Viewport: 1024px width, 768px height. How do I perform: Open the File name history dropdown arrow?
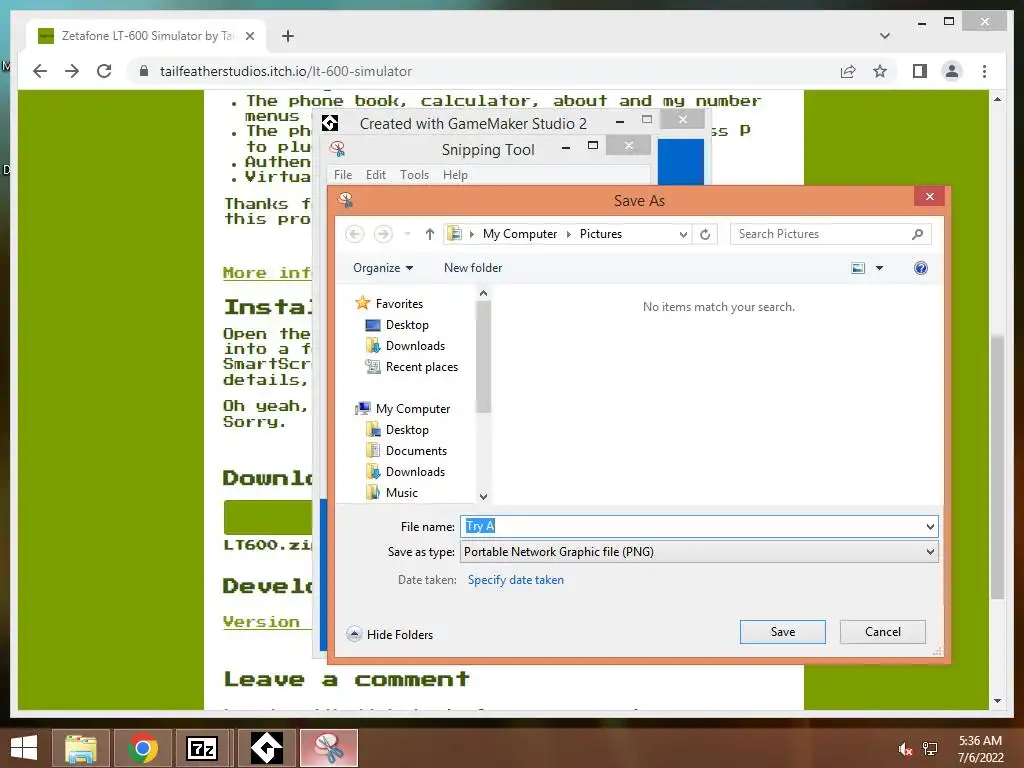click(x=930, y=526)
